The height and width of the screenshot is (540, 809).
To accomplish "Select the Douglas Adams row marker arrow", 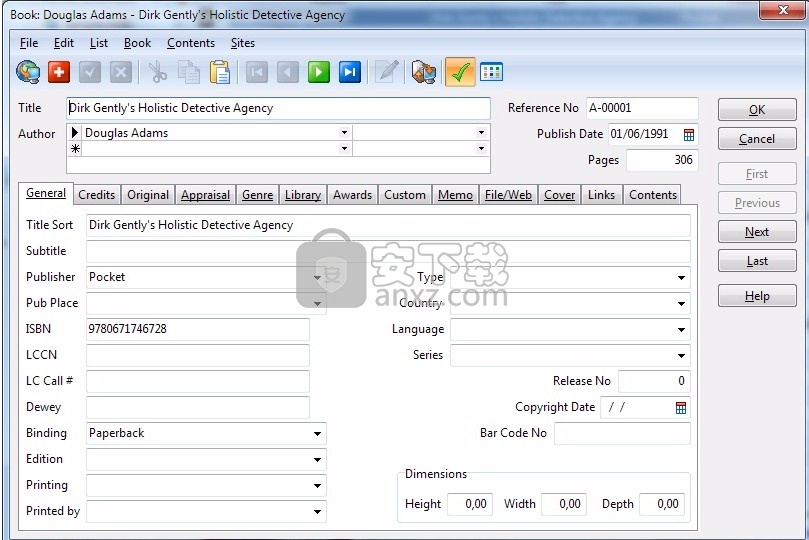I will pyautogui.click(x=75, y=133).
